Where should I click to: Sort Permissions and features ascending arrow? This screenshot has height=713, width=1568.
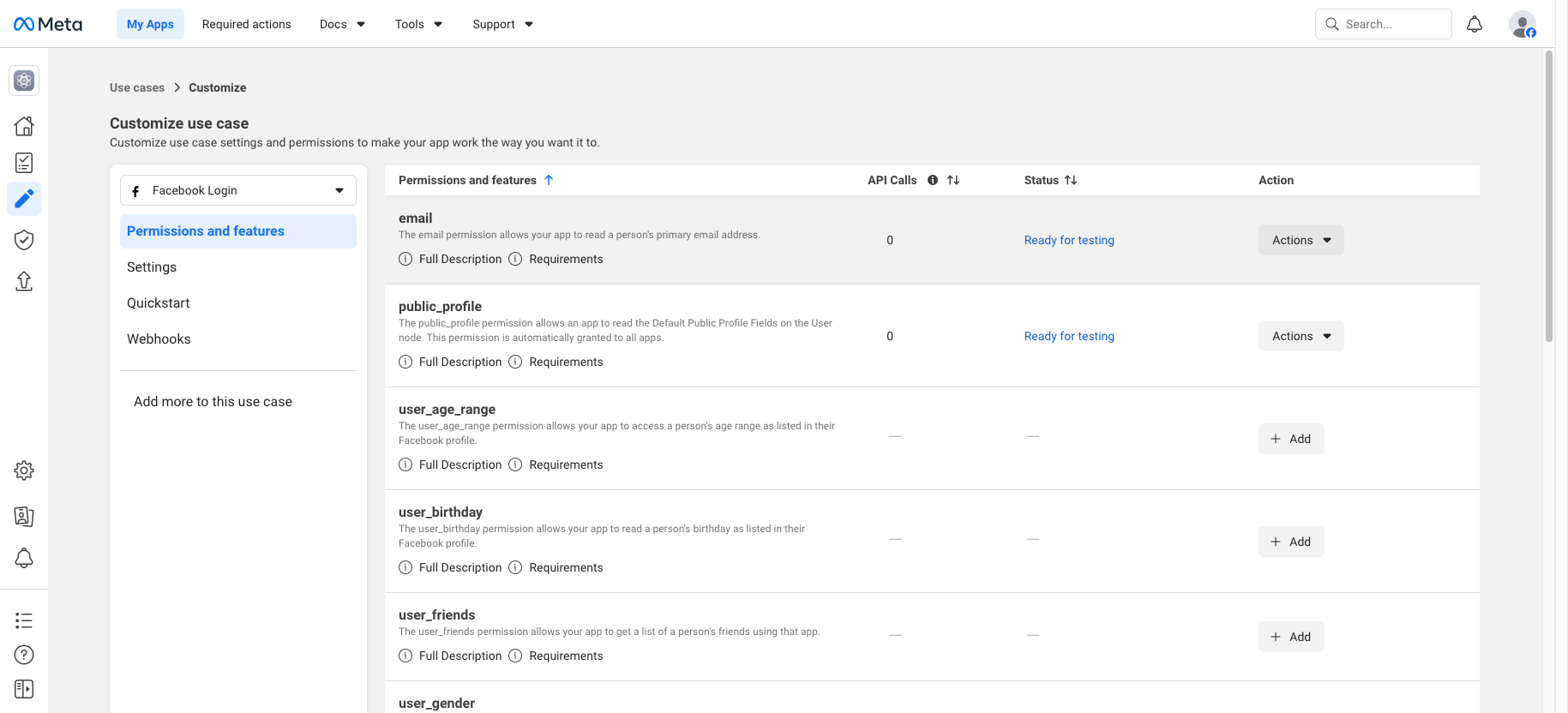coord(549,180)
